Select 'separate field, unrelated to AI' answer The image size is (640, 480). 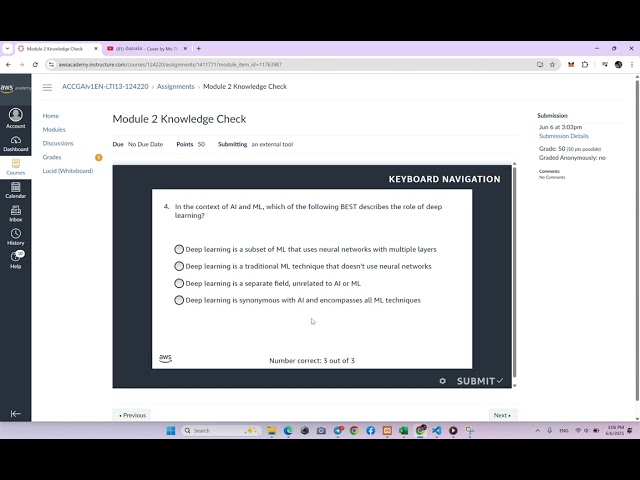click(179, 283)
